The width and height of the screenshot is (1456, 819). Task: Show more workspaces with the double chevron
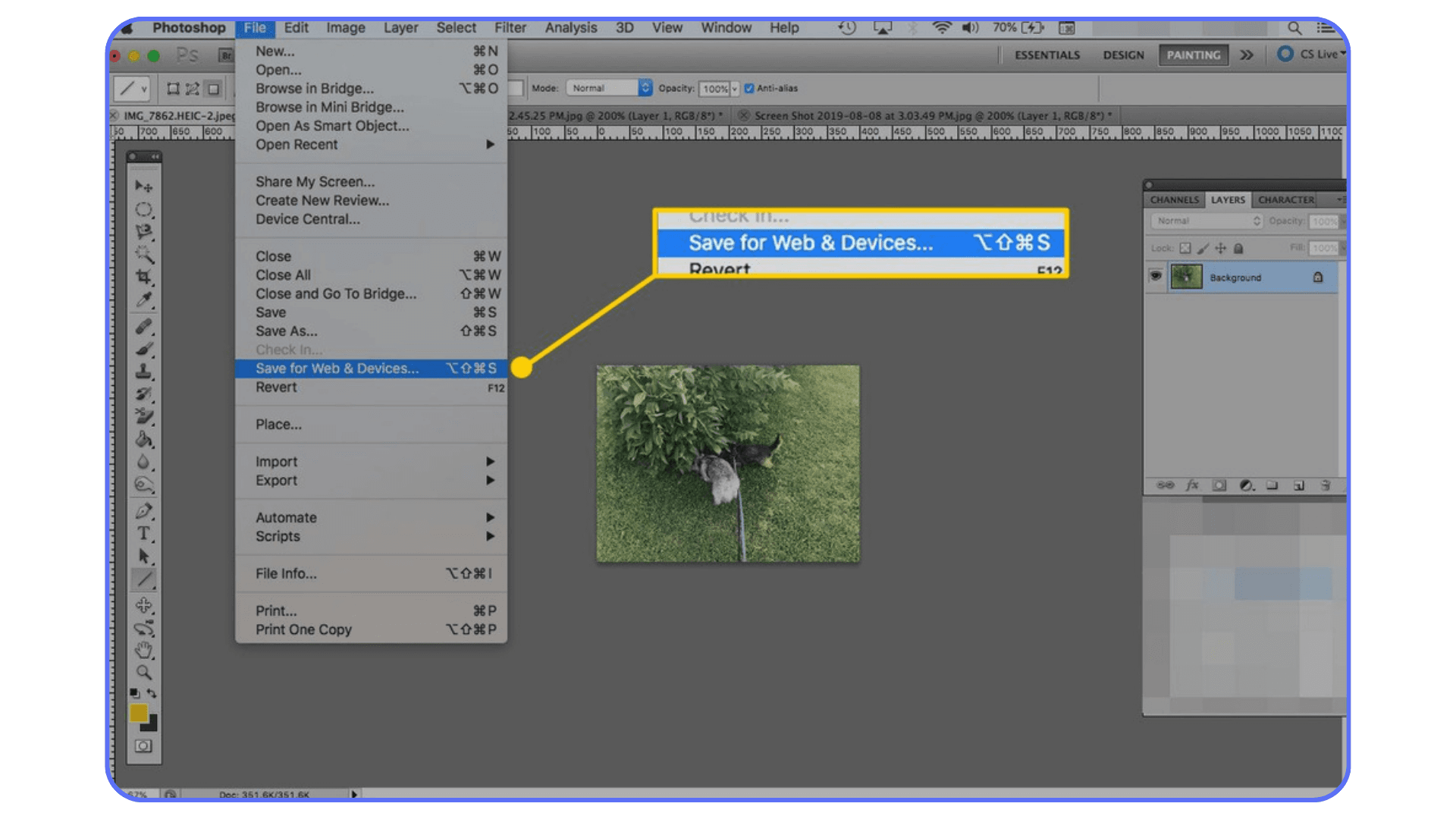pos(1247,55)
